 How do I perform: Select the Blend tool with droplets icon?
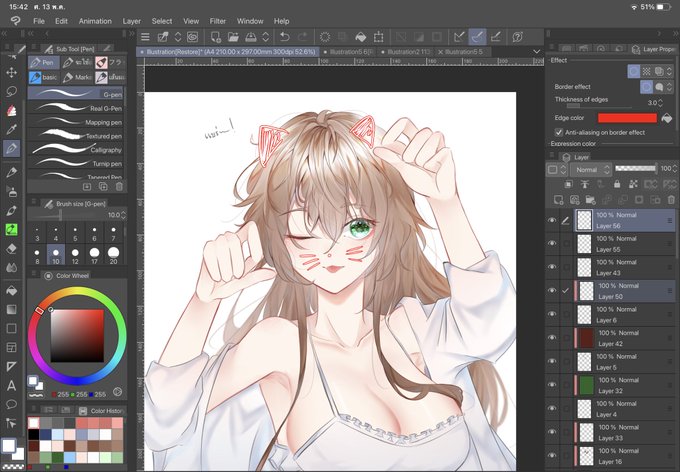click(x=12, y=267)
